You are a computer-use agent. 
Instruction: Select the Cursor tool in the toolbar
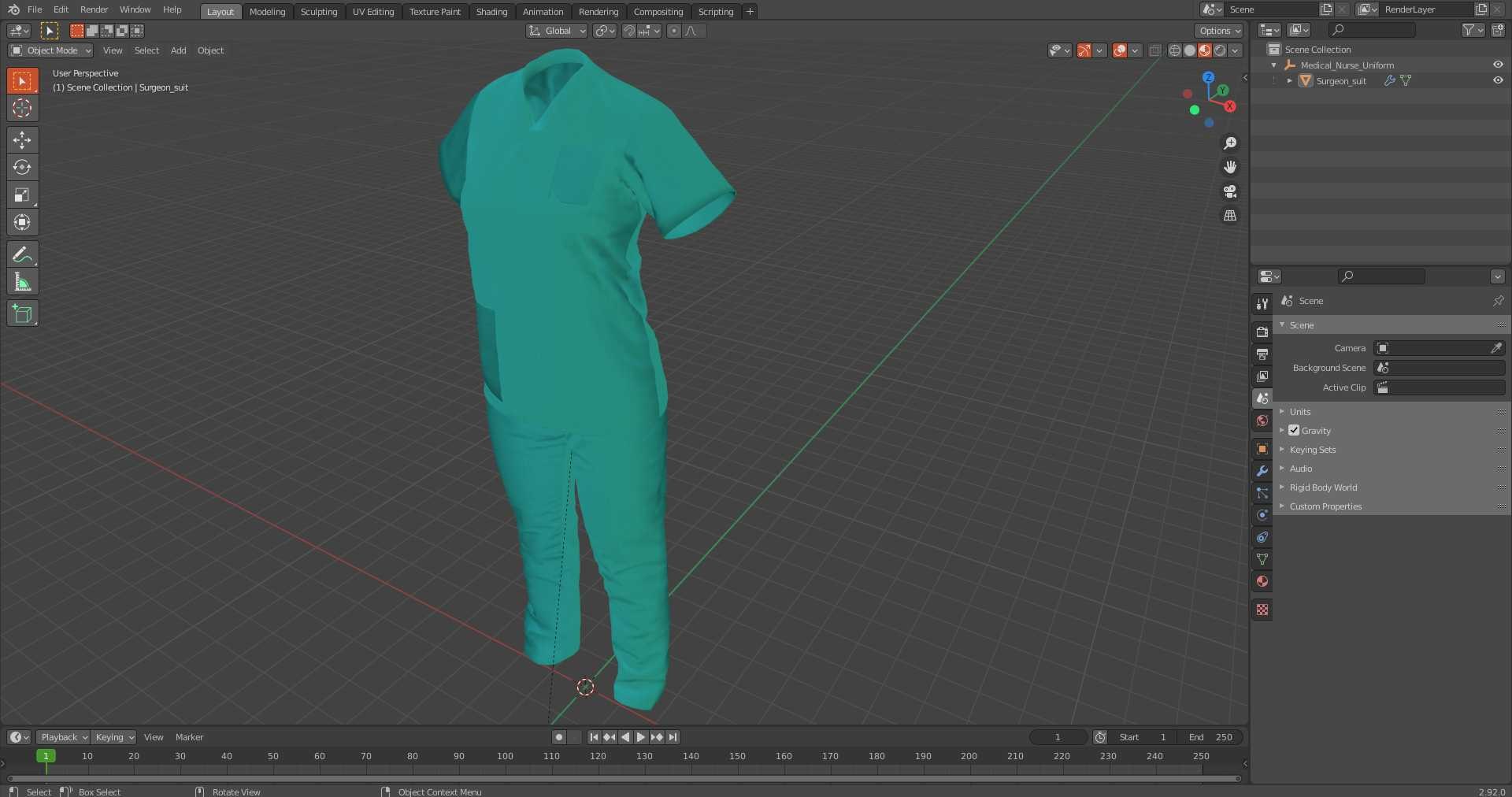(22, 108)
